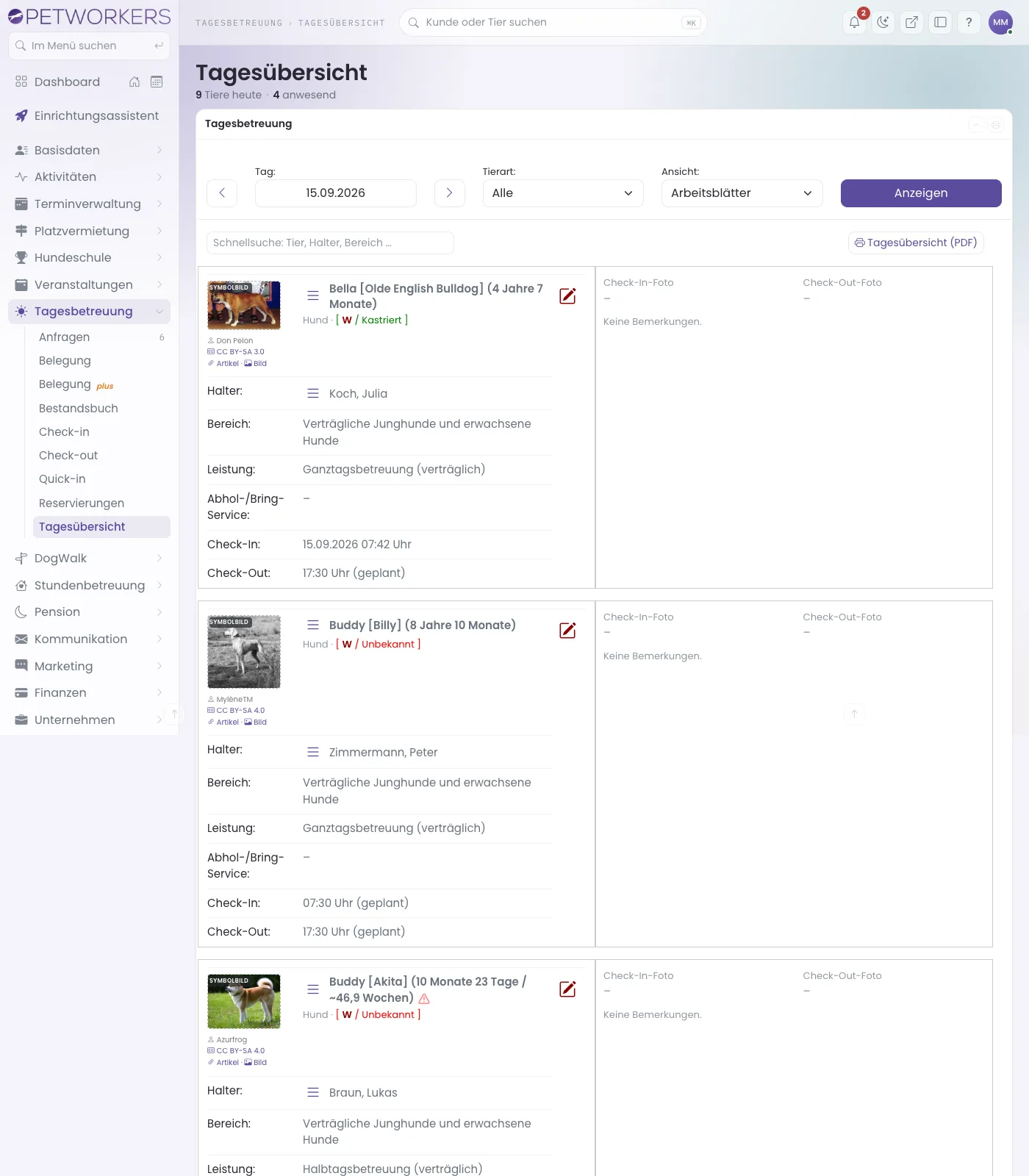Toggle the sidebar layout icon
1029x1176 pixels.
pyautogui.click(x=940, y=22)
